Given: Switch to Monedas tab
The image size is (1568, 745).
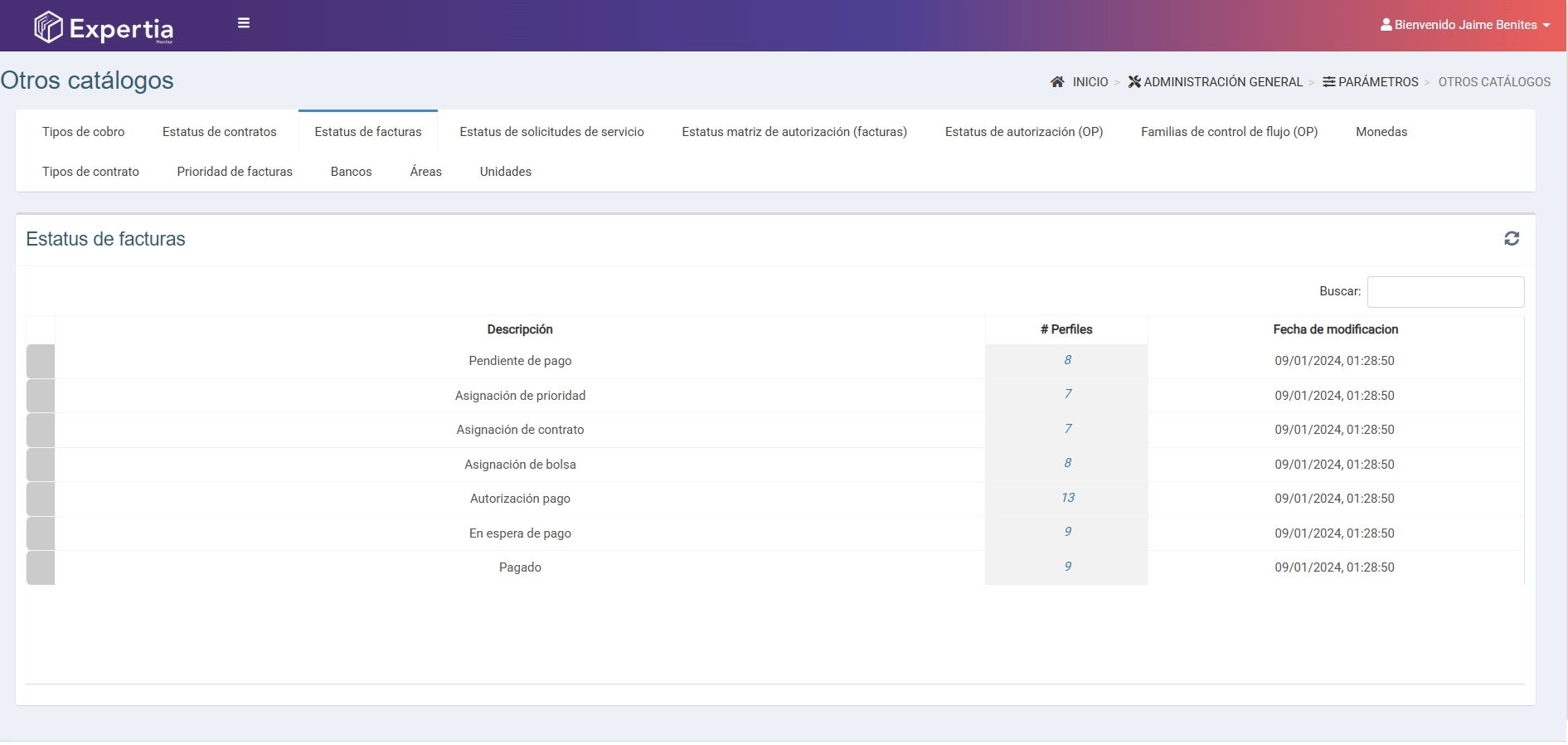Looking at the screenshot, I should (x=1381, y=132).
